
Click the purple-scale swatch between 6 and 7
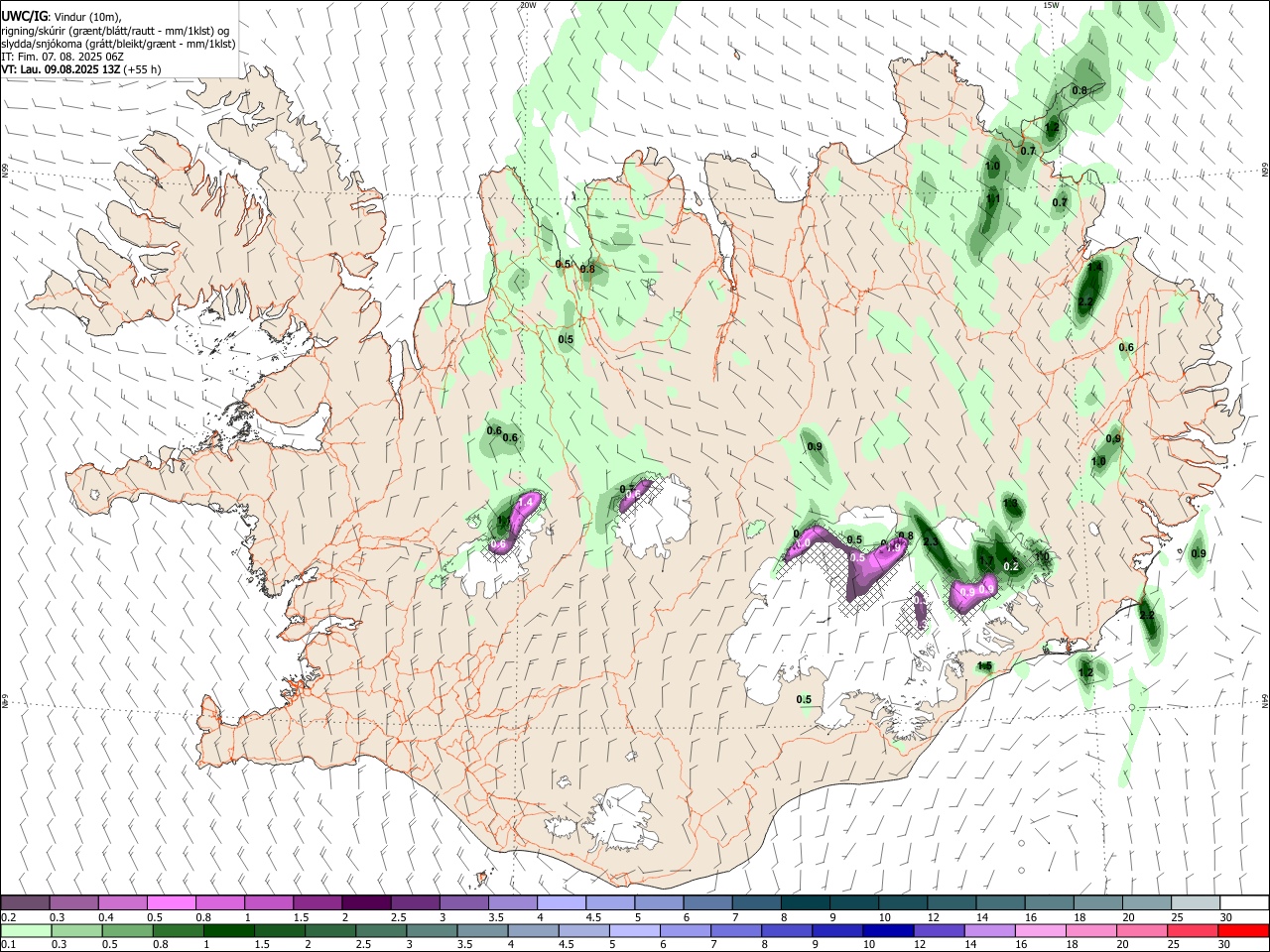(708, 902)
